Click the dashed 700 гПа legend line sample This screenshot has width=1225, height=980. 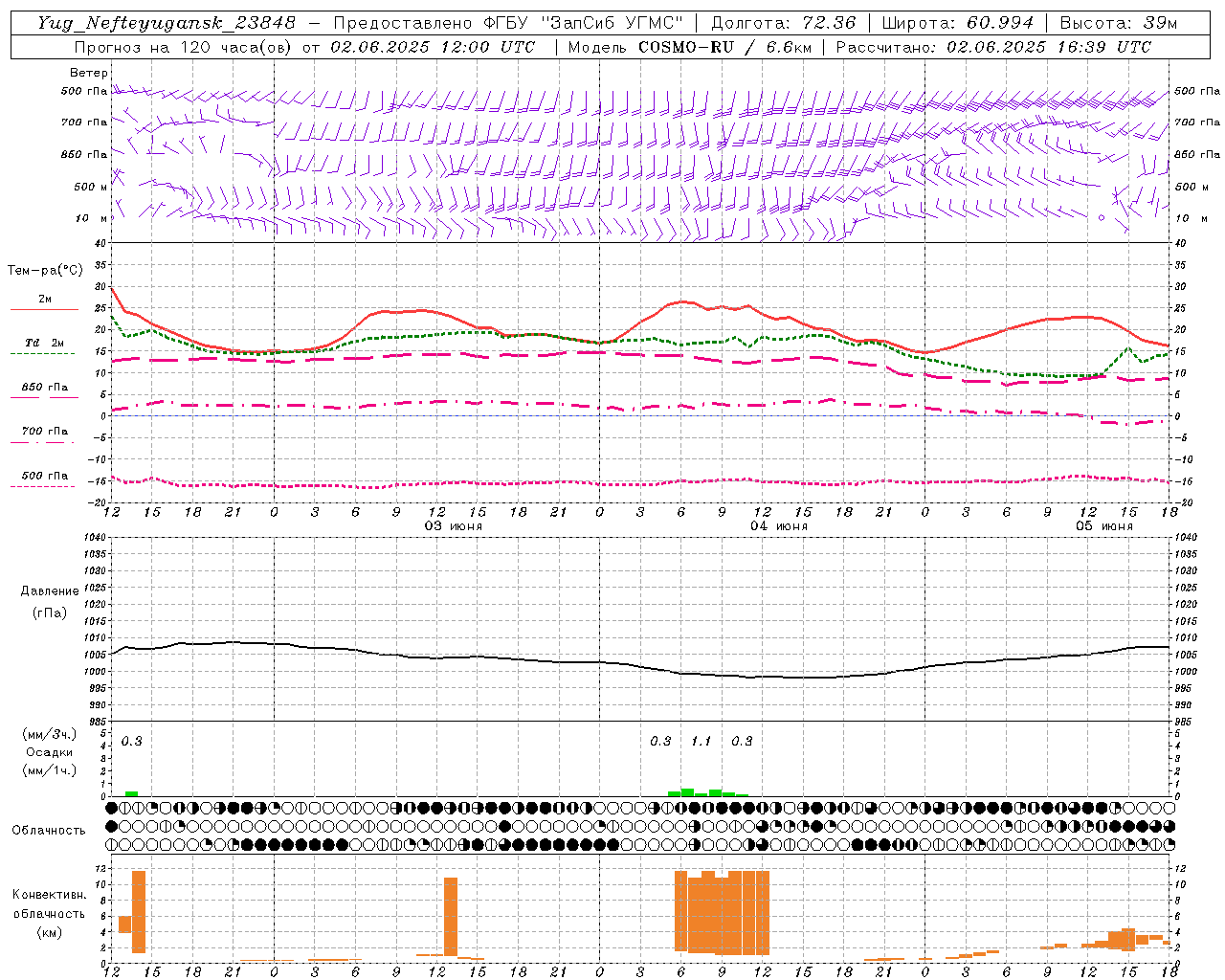click(x=42, y=443)
